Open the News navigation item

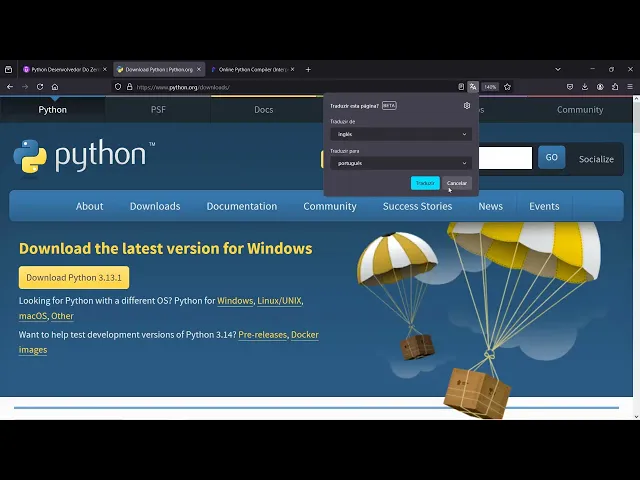(491, 206)
